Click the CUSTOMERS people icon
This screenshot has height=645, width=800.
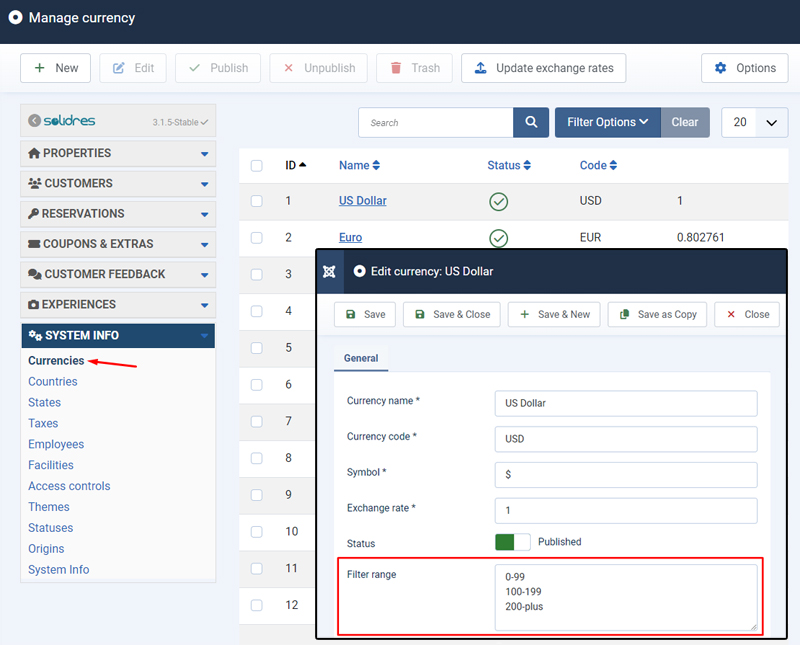pyautogui.click(x=34, y=183)
